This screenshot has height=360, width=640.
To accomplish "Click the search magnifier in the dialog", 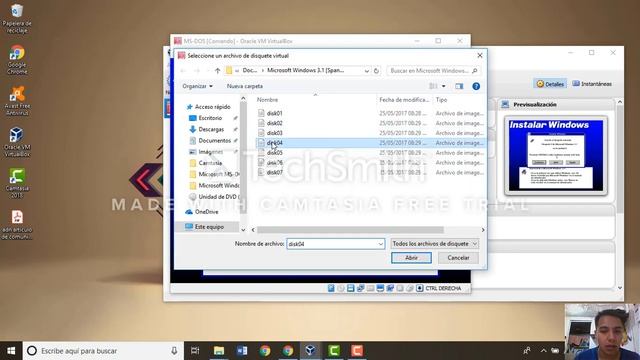I will coord(474,71).
